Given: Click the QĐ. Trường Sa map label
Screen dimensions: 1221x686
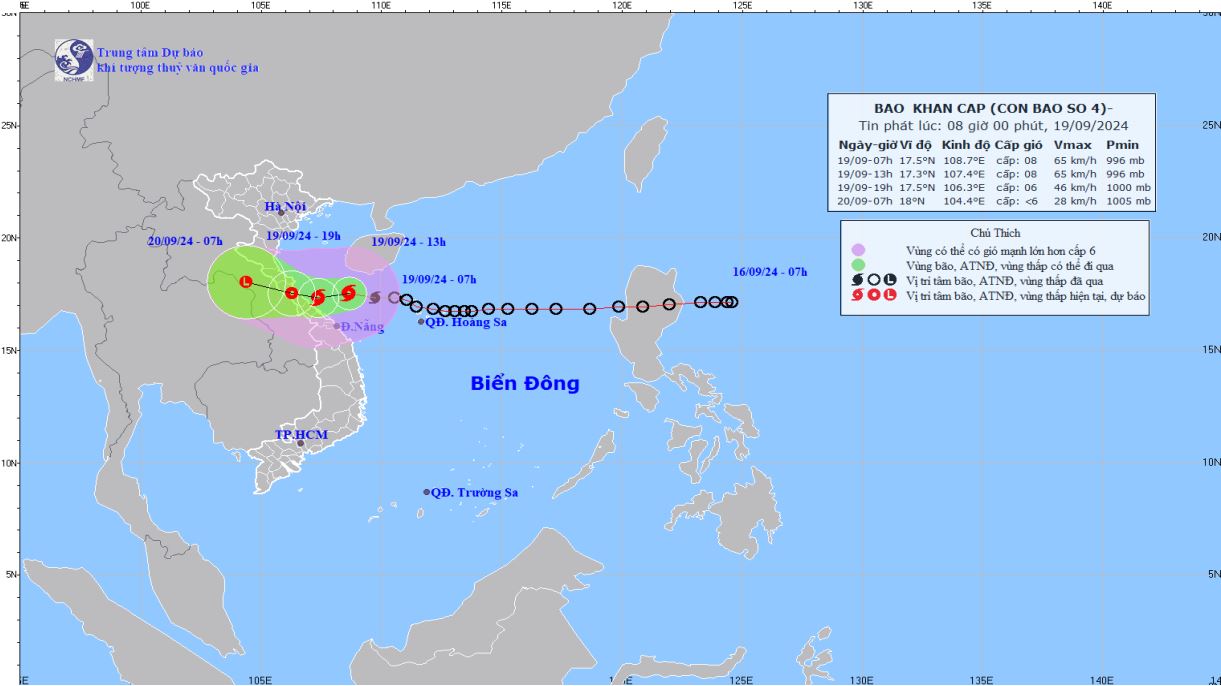Looking at the screenshot, I should pos(475,492).
